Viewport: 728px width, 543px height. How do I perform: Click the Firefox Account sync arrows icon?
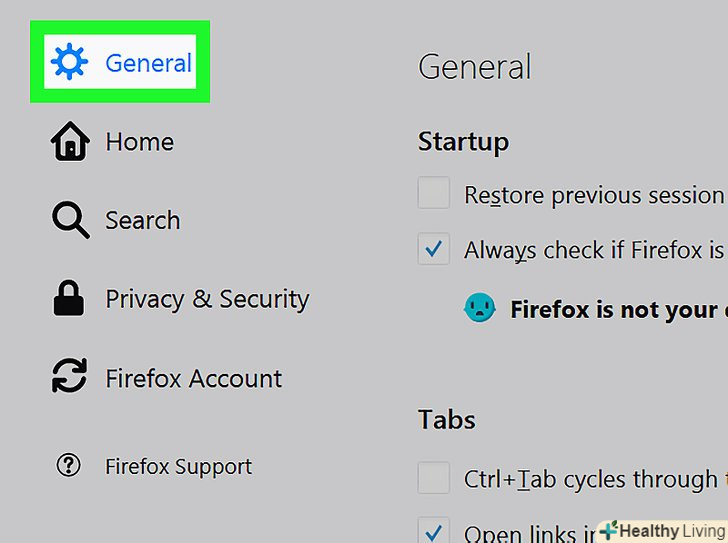(x=69, y=378)
